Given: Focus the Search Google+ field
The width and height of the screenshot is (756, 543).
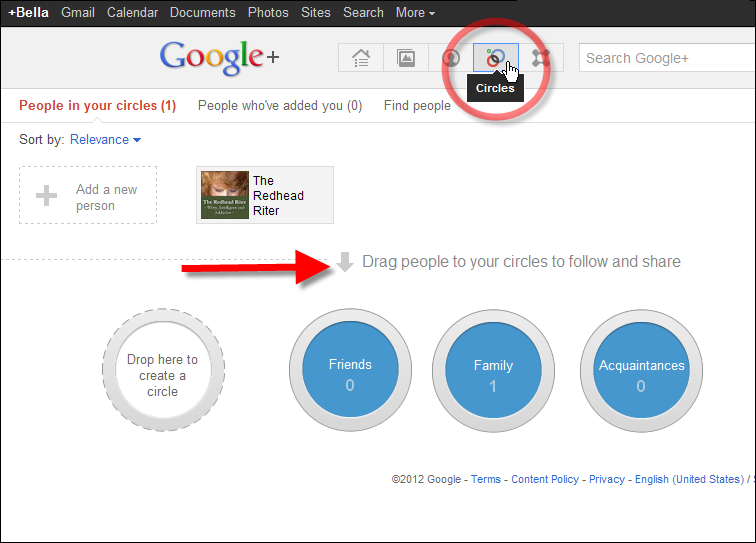Looking at the screenshot, I should tap(667, 58).
